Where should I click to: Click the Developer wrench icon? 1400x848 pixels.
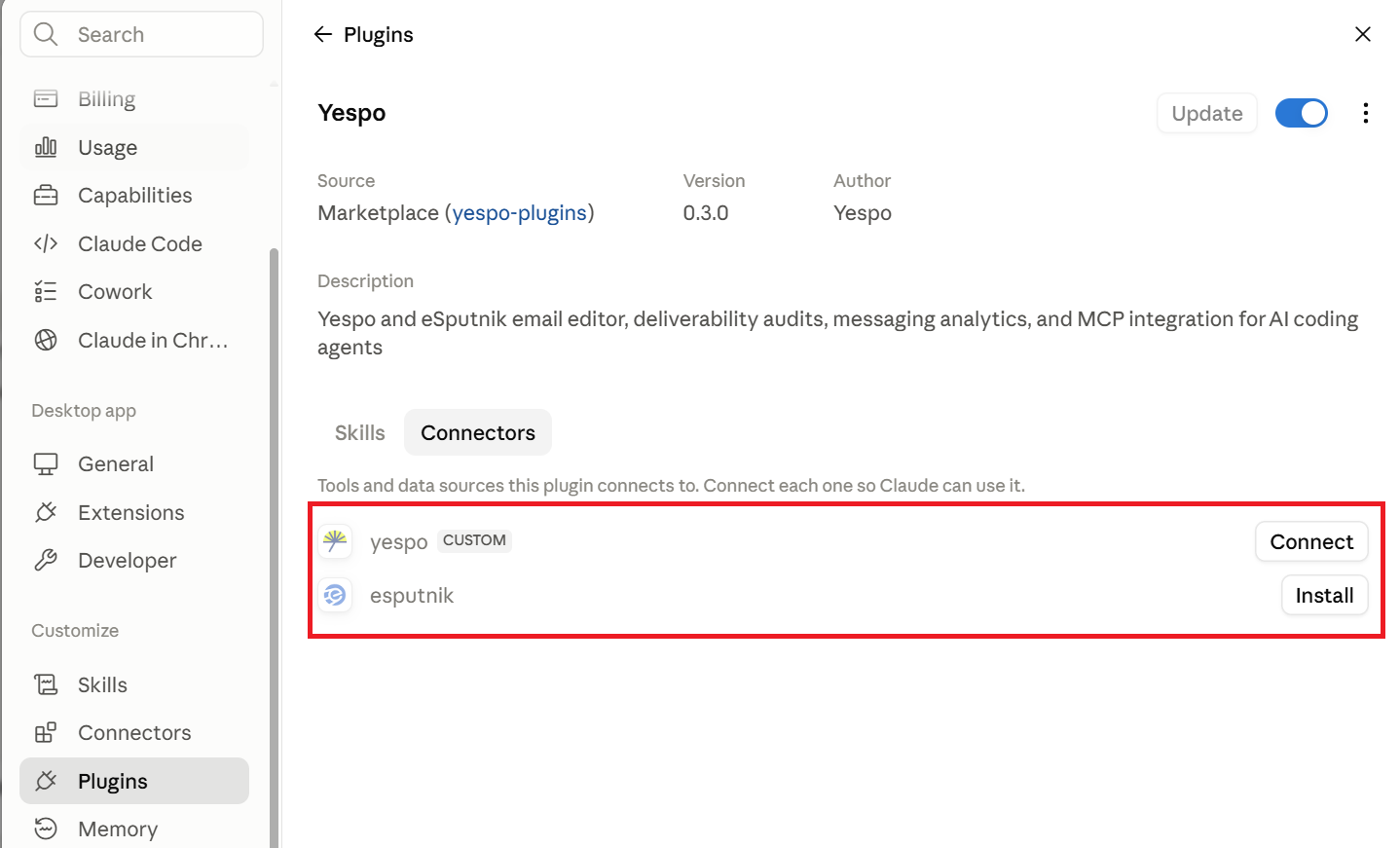pos(46,560)
